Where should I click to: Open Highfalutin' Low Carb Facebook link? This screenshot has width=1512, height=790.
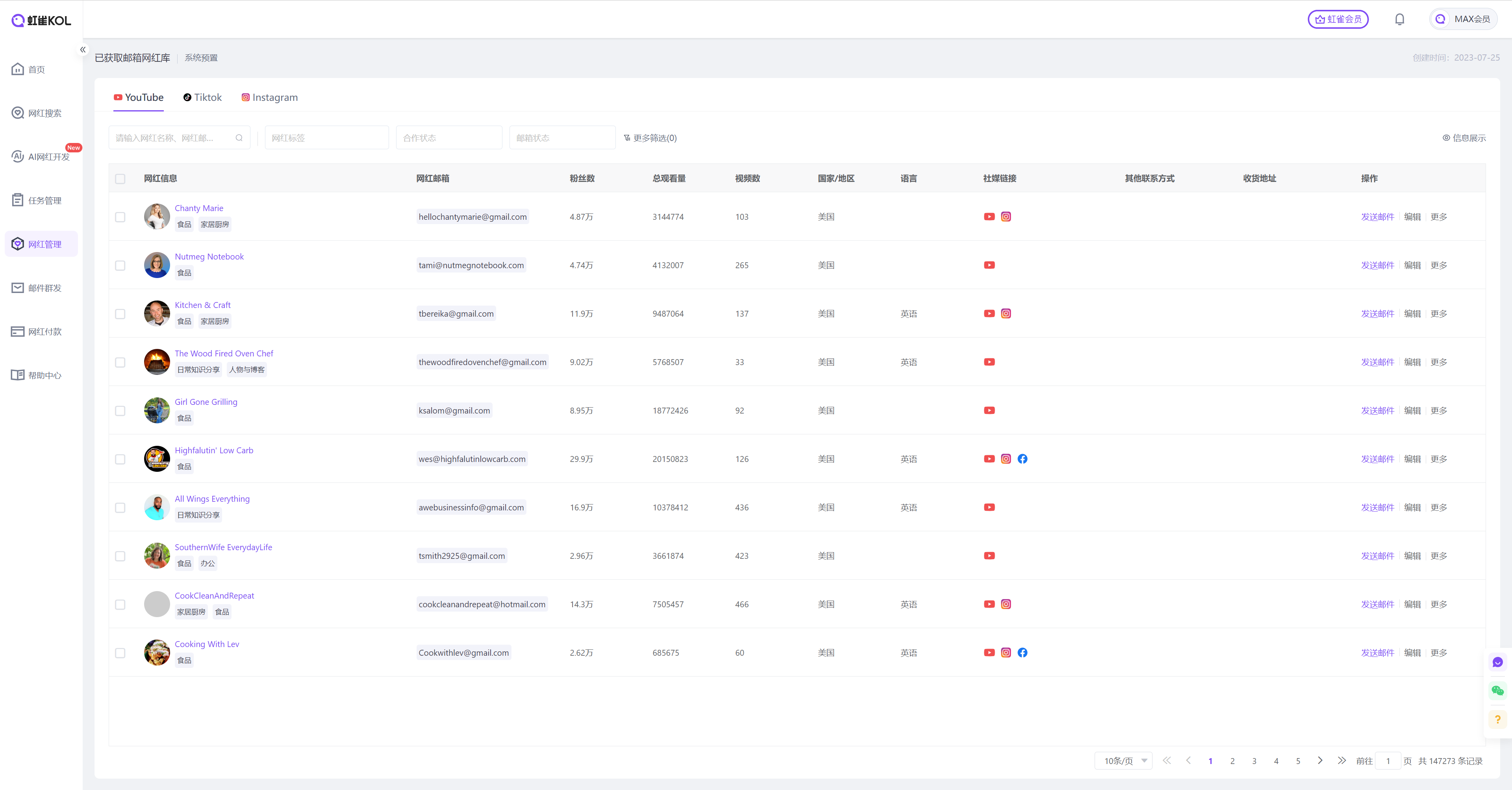1022,459
